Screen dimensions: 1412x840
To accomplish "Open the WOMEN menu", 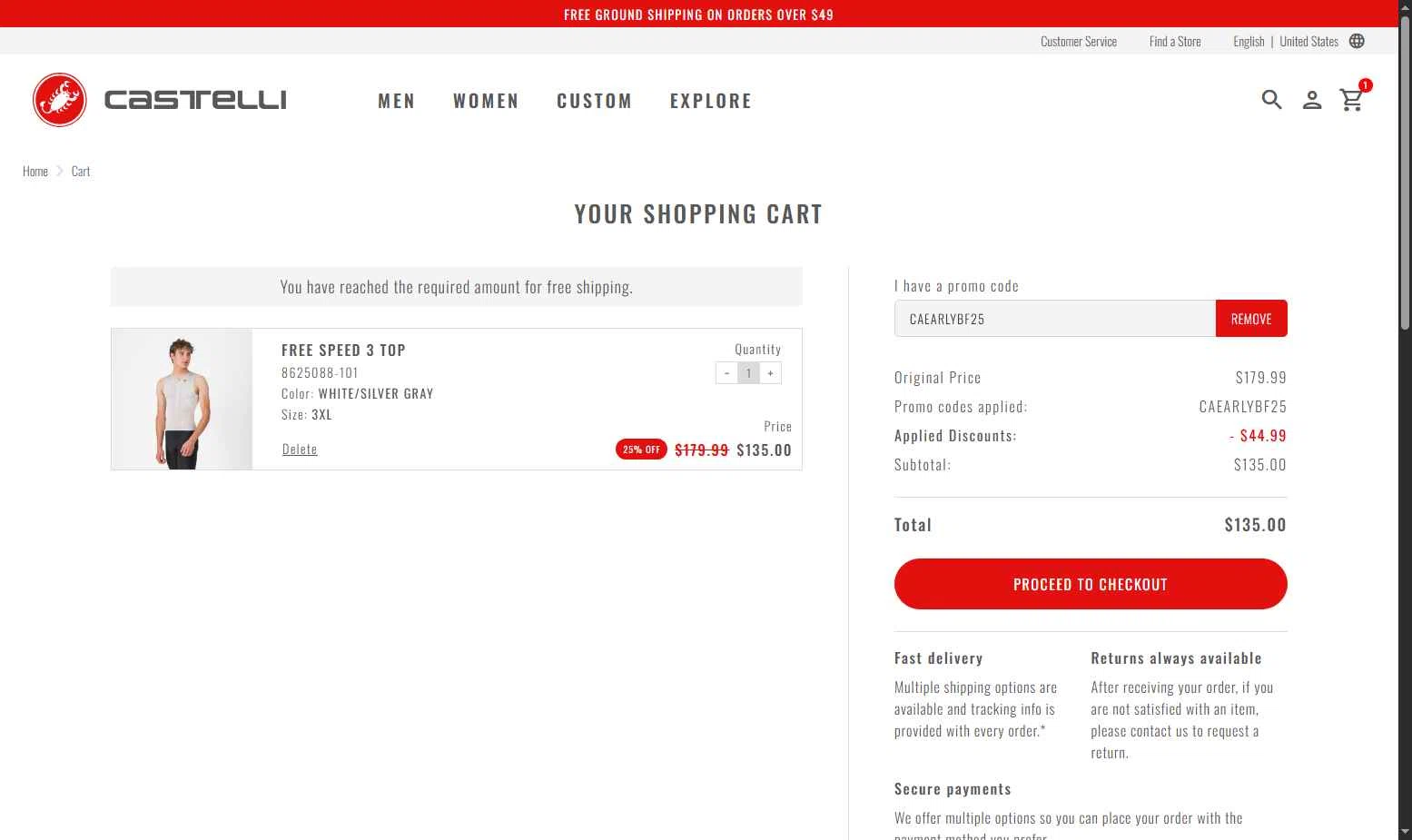I will tap(486, 101).
